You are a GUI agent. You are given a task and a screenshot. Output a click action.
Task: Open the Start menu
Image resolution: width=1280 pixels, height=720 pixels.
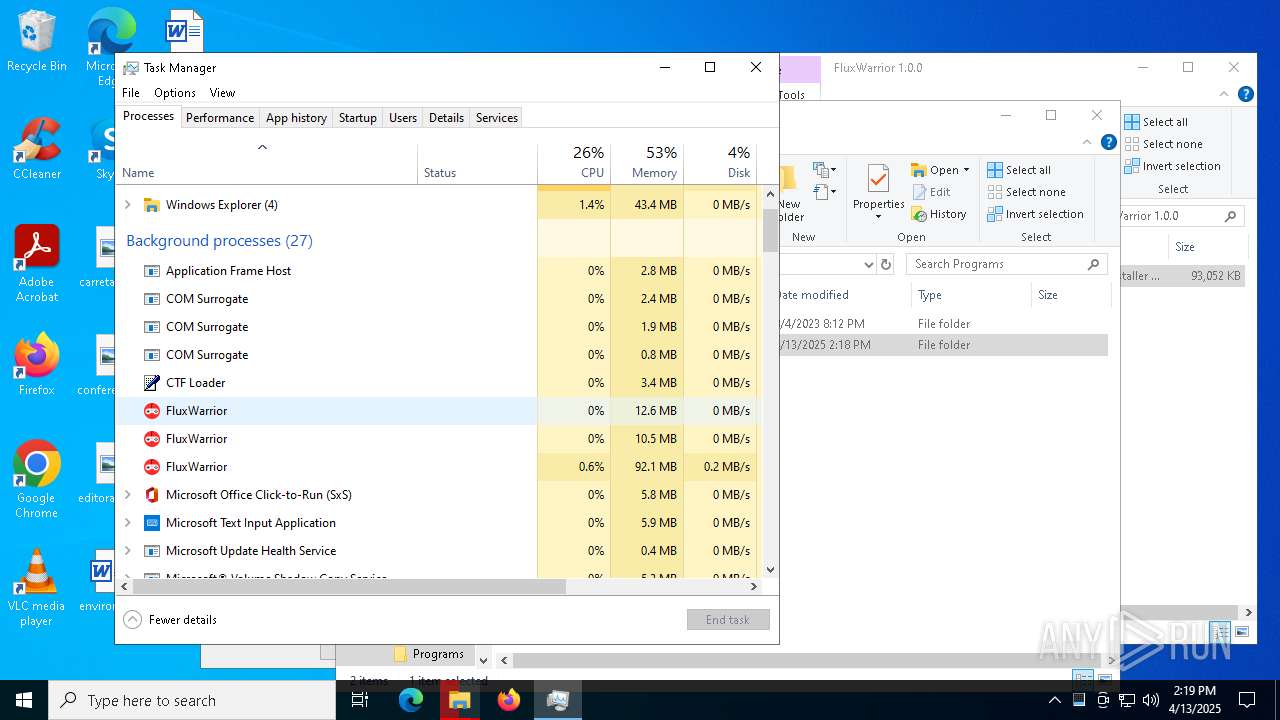pyautogui.click(x=24, y=700)
